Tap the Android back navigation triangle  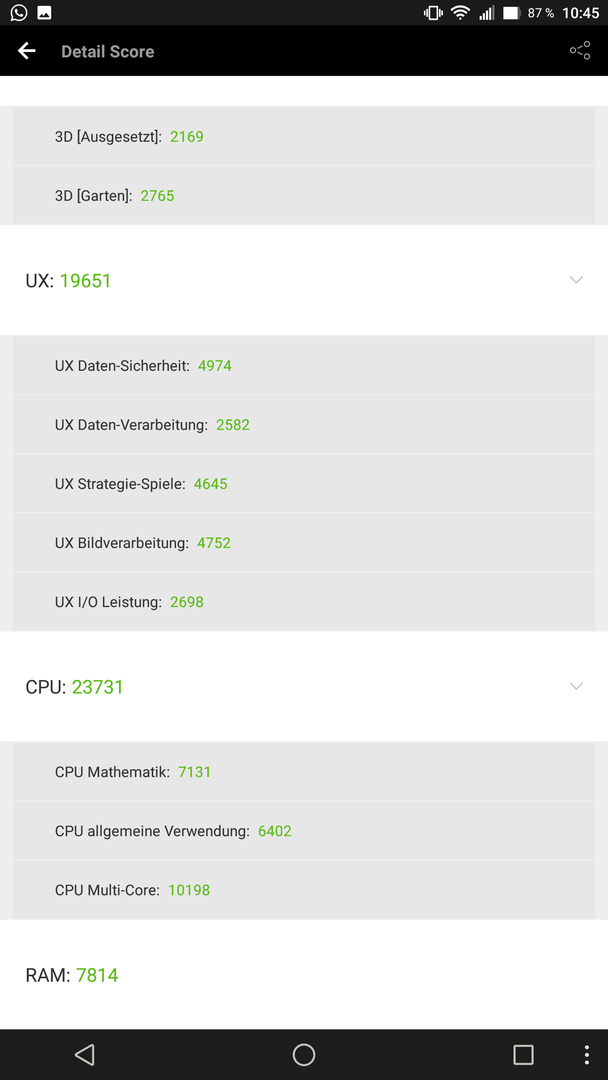click(84, 1055)
